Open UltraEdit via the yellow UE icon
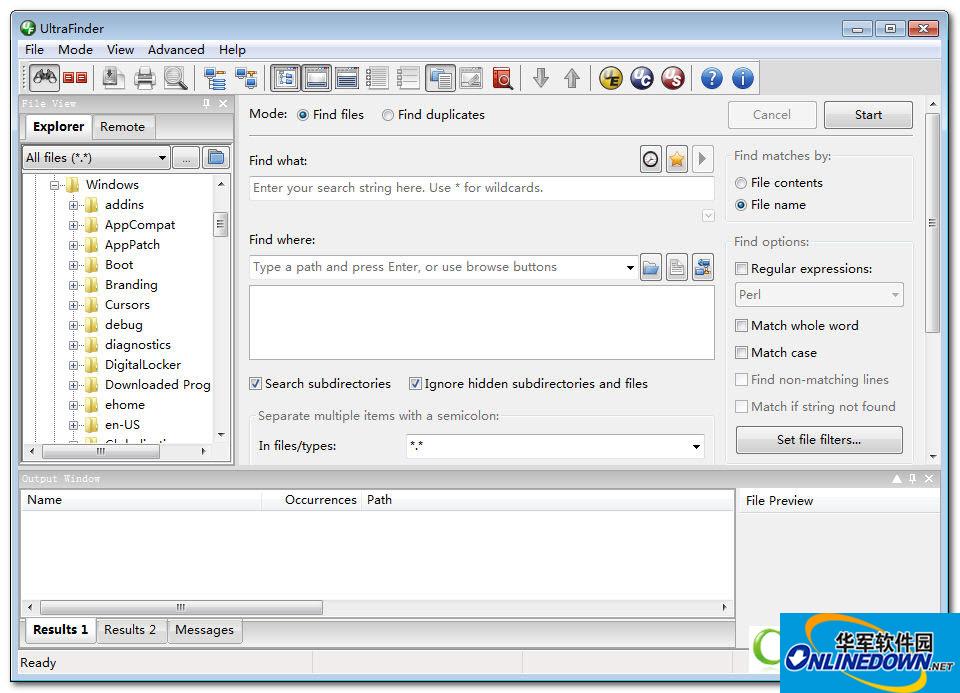Viewport: 960px width, 693px height. coord(611,78)
